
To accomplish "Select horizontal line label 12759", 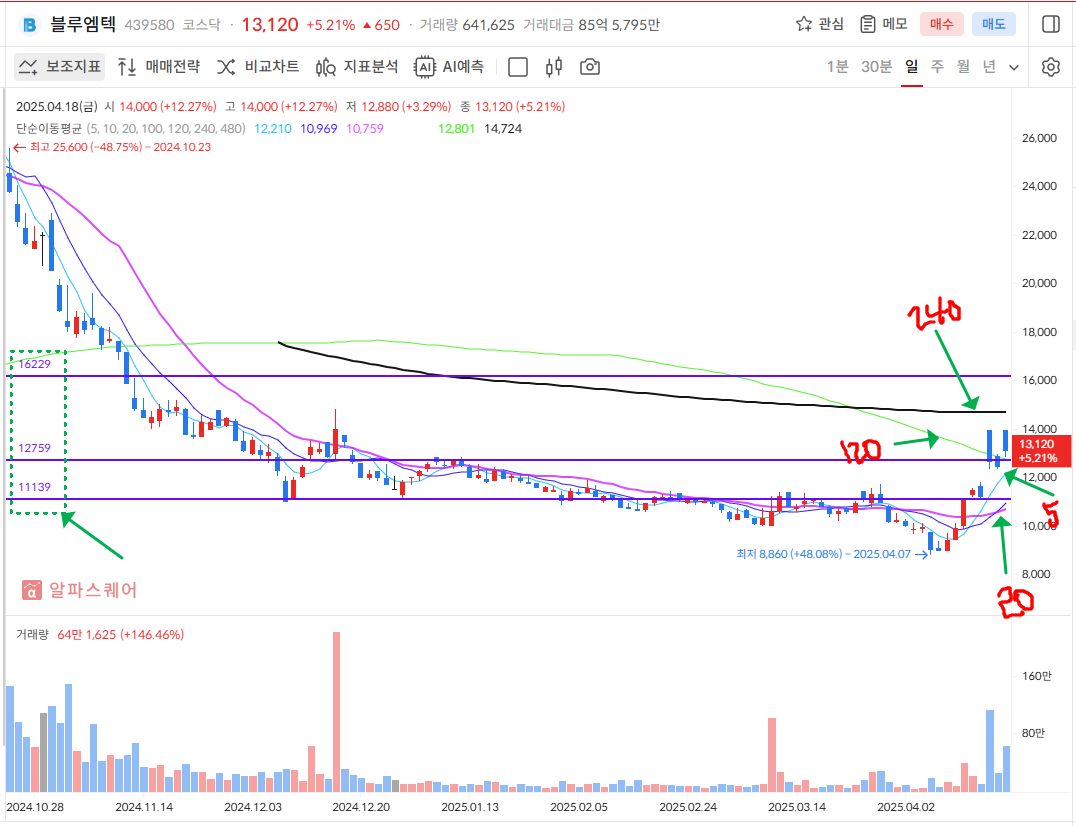I will pyautogui.click(x=34, y=448).
